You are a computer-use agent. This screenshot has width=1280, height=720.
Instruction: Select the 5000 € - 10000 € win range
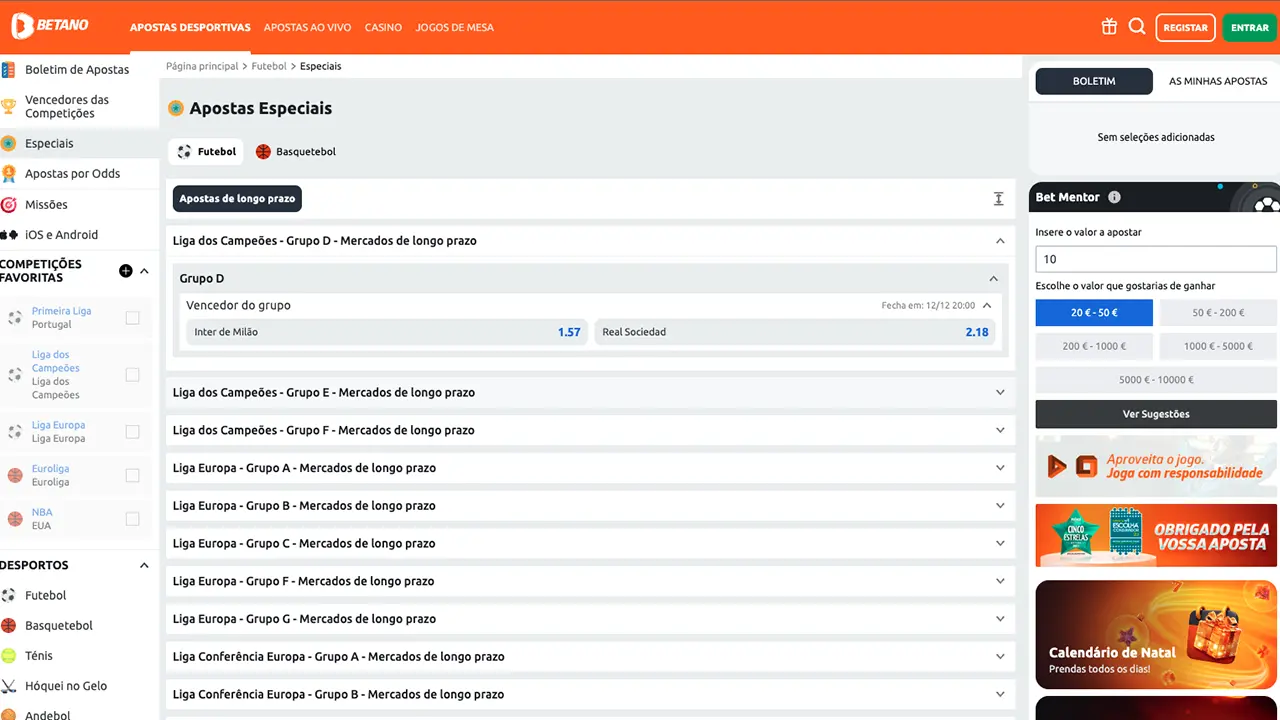(x=1156, y=380)
